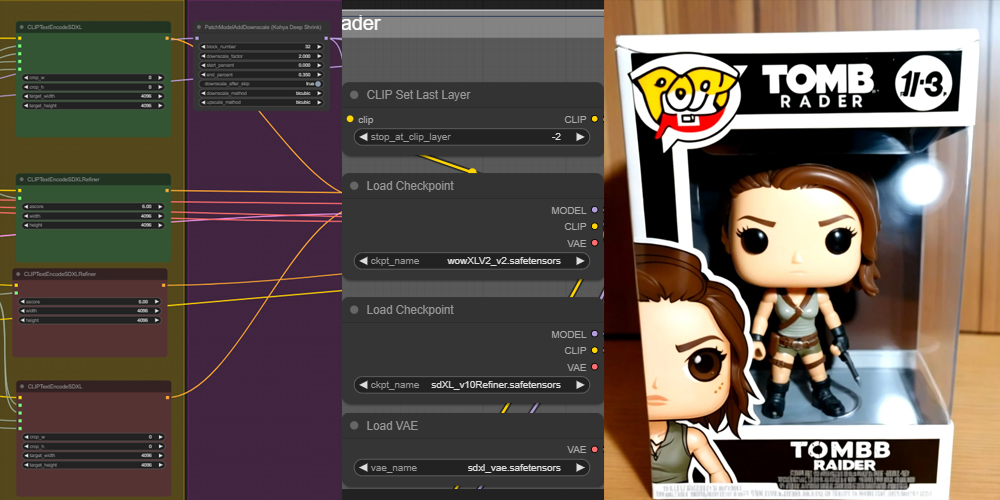Collapse the green CLIPTextEncodeSDXLRefiner node dot
Image resolution: width=1000 pixels, height=500 pixels.
[22, 179]
